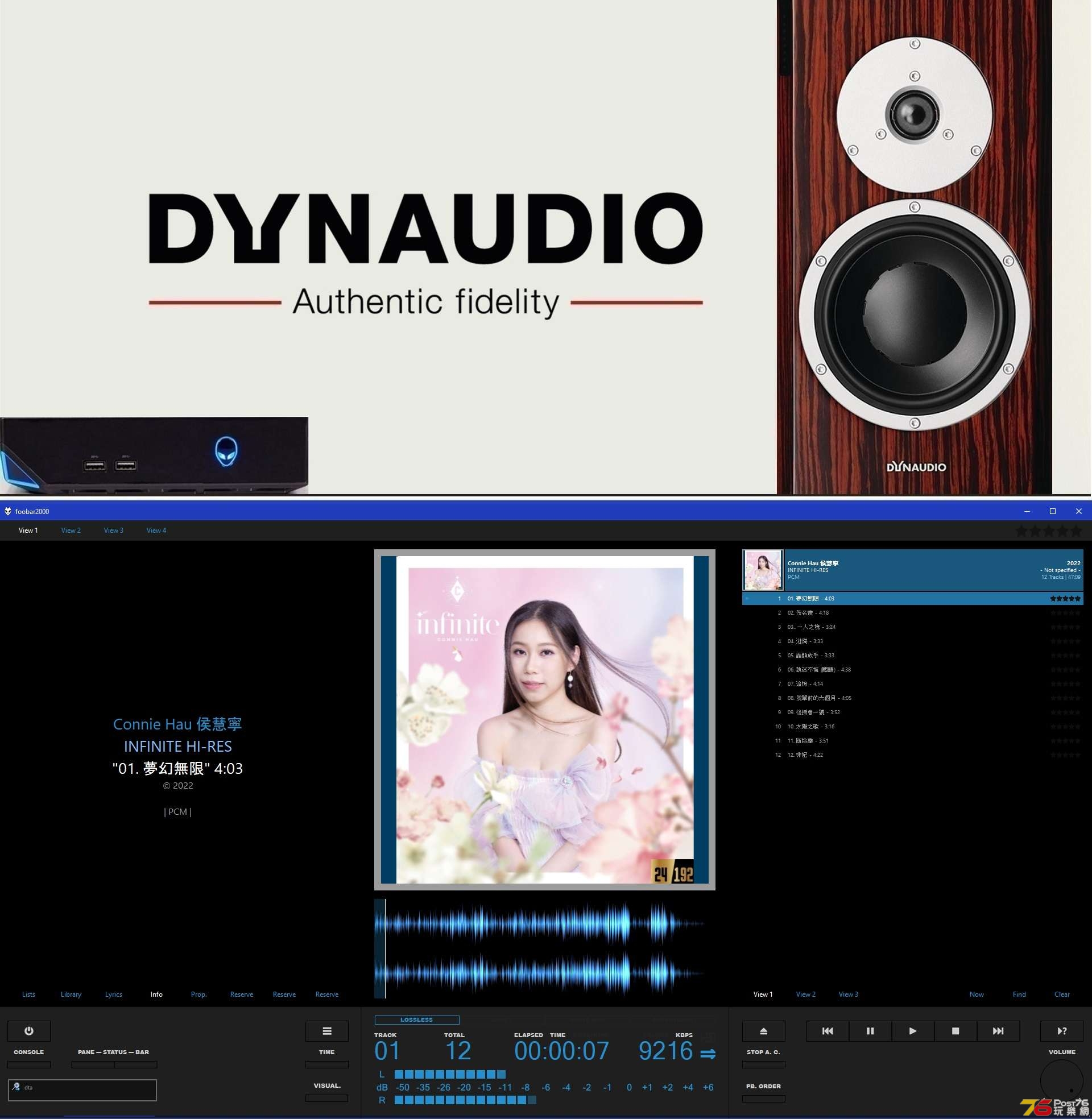This screenshot has width=1092, height=1119.
Task: Open the Lists tab
Action: pyautogui.click(x=28, y=994)
